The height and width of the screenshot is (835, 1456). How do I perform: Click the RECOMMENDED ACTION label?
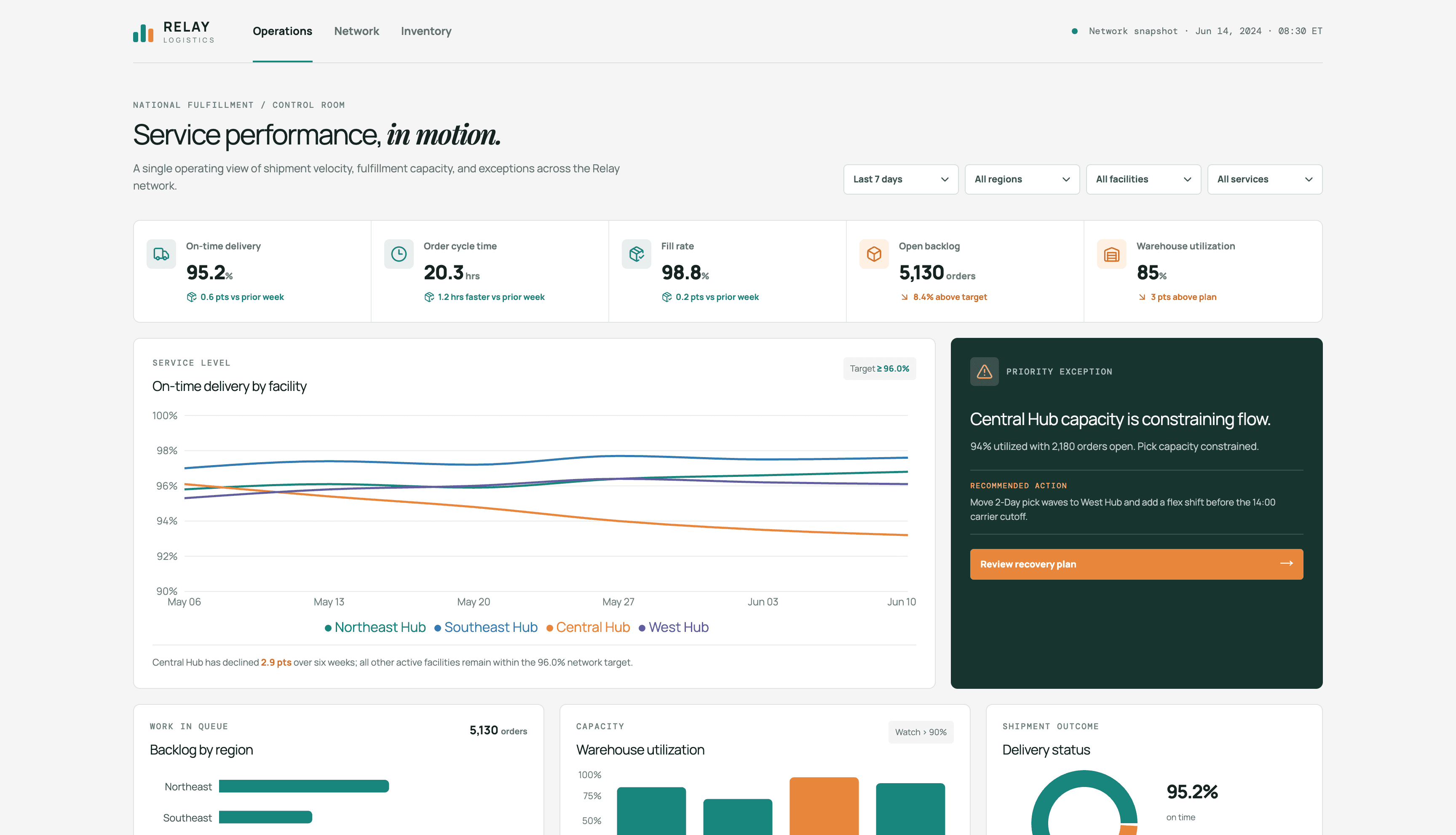[1018, 486]
